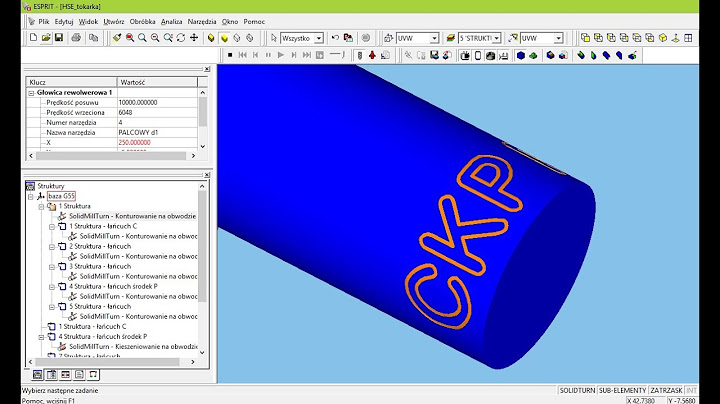The height and width of the screenshot is (404, 720).
Task: Open the Edytuj menu
Action: [x=64, y=22]
